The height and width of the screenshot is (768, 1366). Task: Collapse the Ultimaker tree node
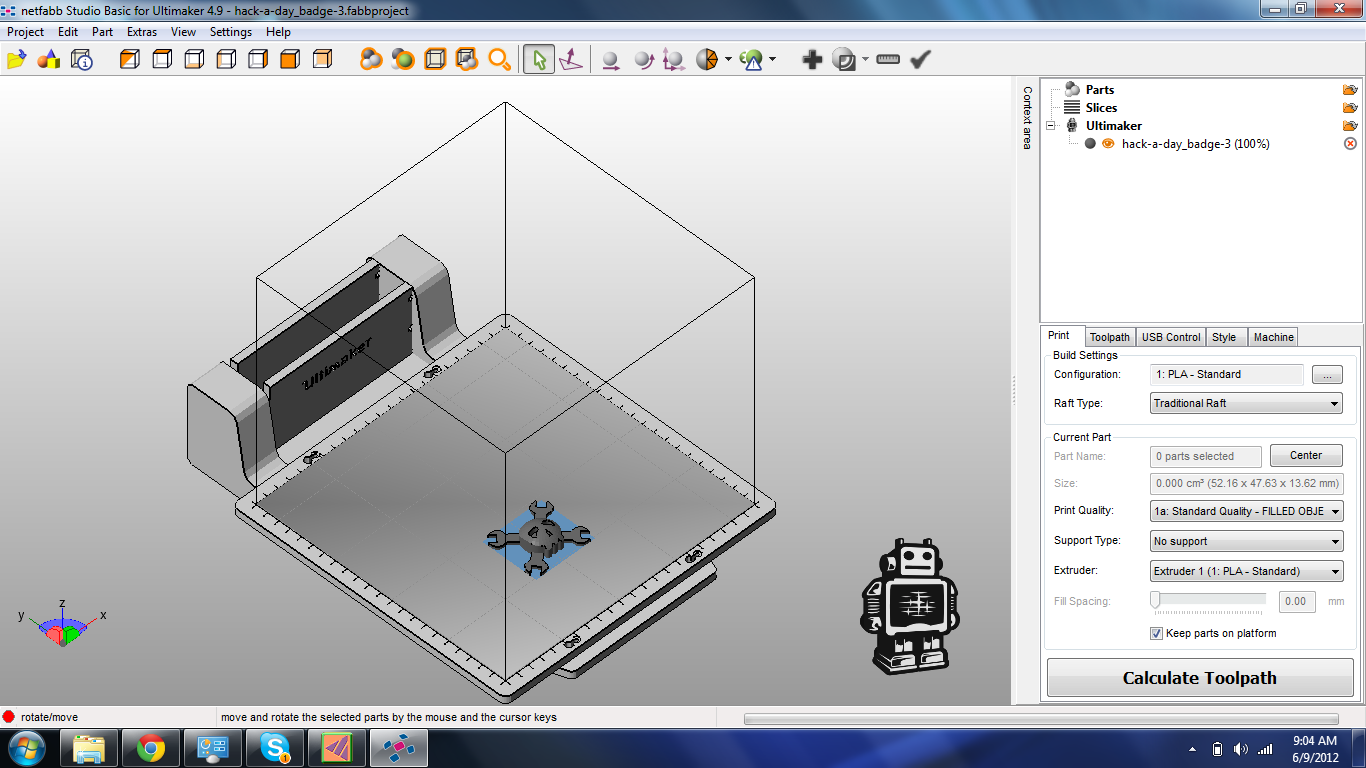pyautogui.click(x=1051, y=126)
